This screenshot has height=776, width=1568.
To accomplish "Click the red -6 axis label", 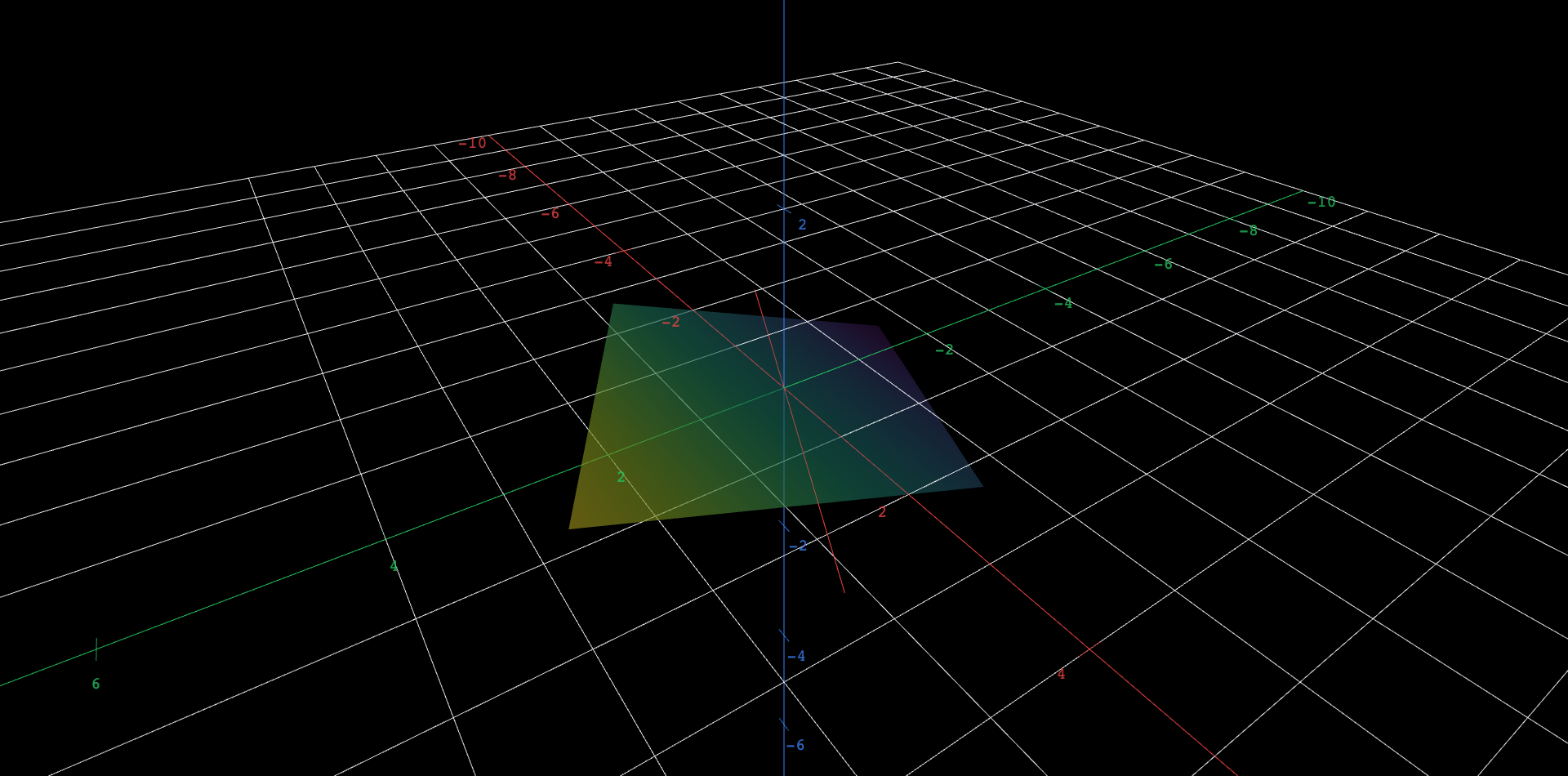I will (x=550, y=213).
